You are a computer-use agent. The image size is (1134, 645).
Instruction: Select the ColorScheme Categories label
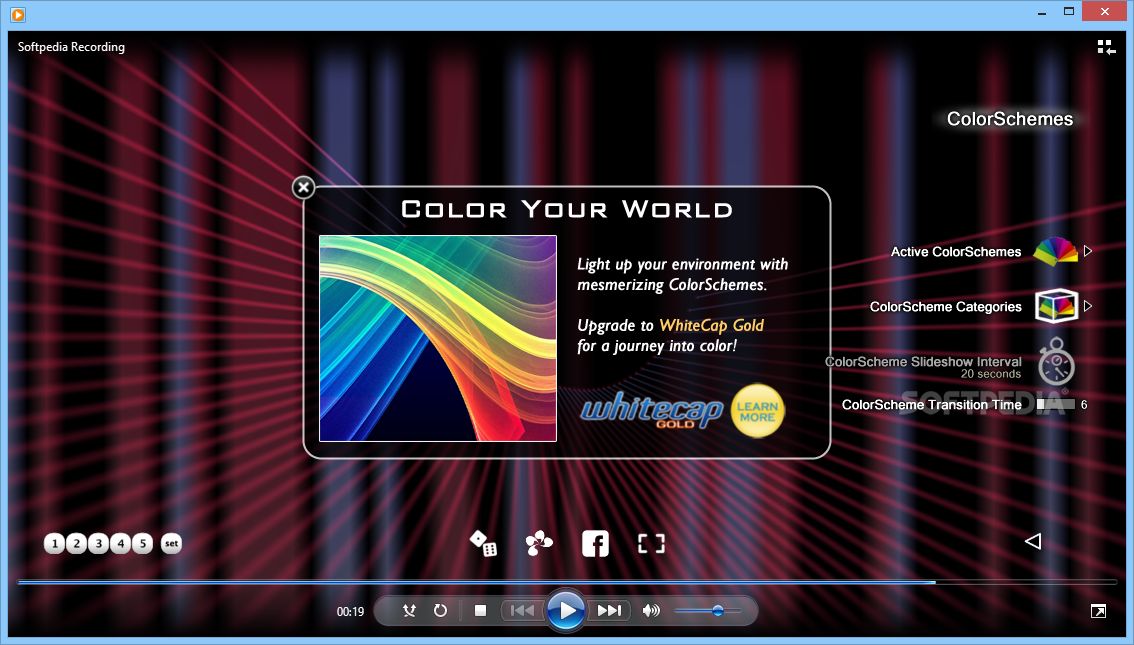click(x=945, y=307)
